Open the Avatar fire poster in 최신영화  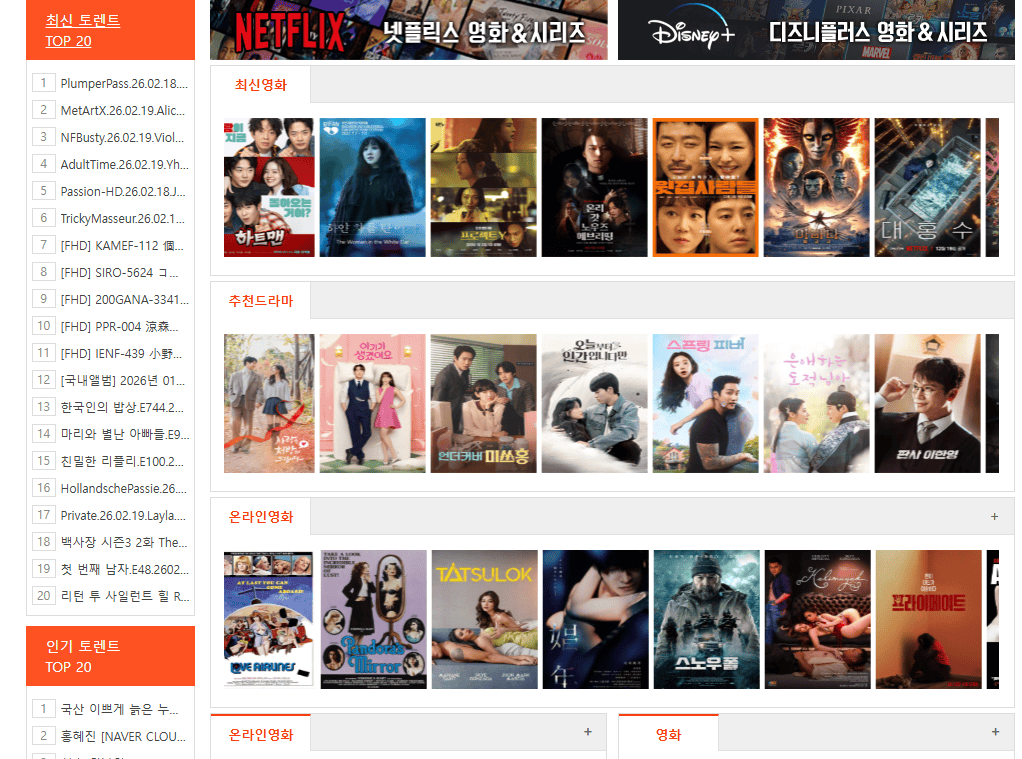click(817, 187)
